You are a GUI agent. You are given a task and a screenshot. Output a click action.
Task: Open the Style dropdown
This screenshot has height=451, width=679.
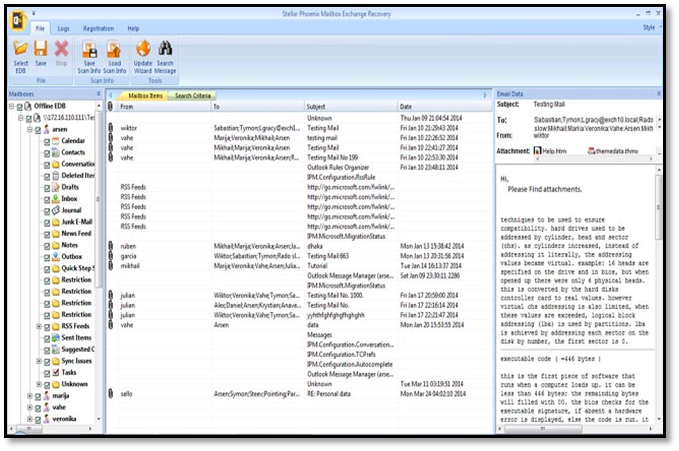point(651,27)
